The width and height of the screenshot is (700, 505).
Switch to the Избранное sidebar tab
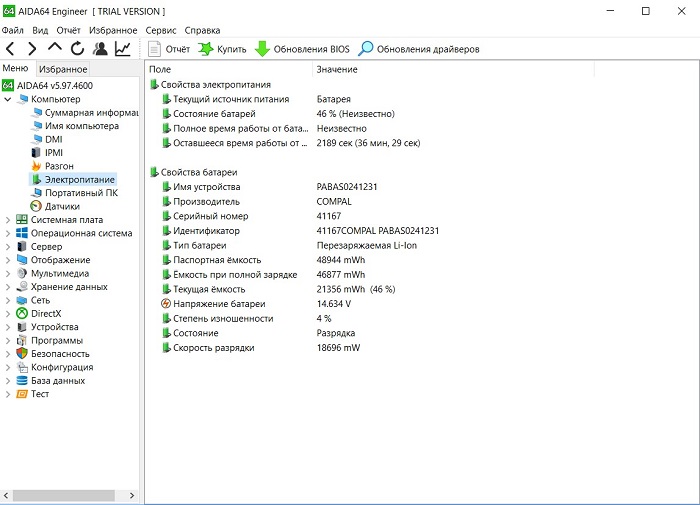pyautogui.click(x=63, y=69)
